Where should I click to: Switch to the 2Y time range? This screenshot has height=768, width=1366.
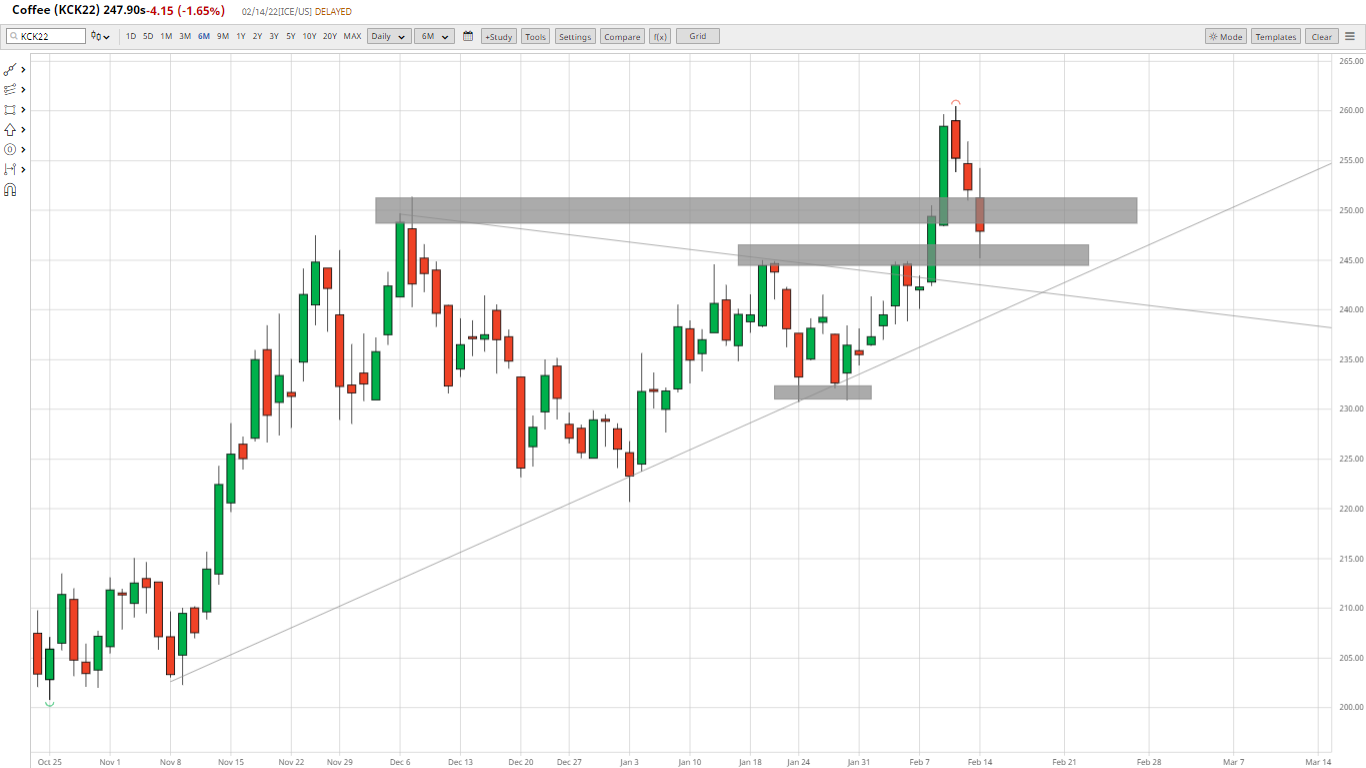click(x=257, y=36)
